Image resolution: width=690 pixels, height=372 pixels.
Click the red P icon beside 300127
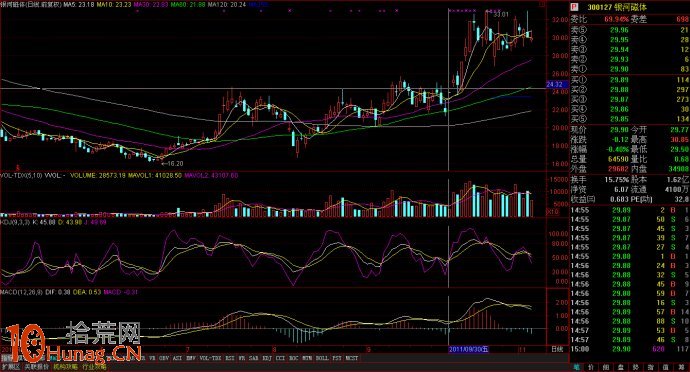click(574, 7)
